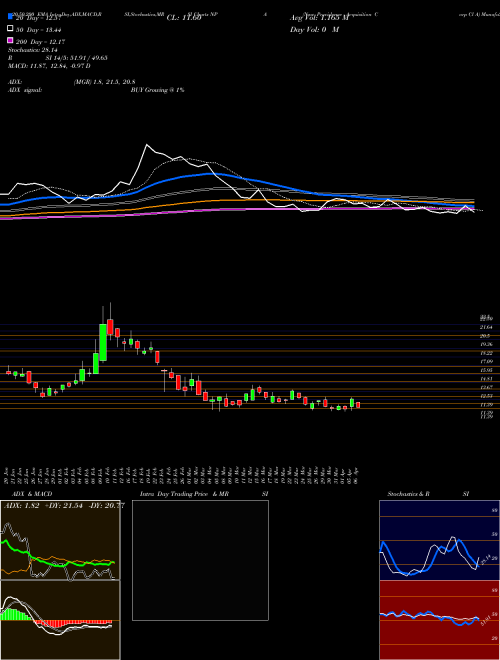Click the 'CL: 11.60' closing price
The height and width of the screenshot is (660, 500).
point(184,18)
